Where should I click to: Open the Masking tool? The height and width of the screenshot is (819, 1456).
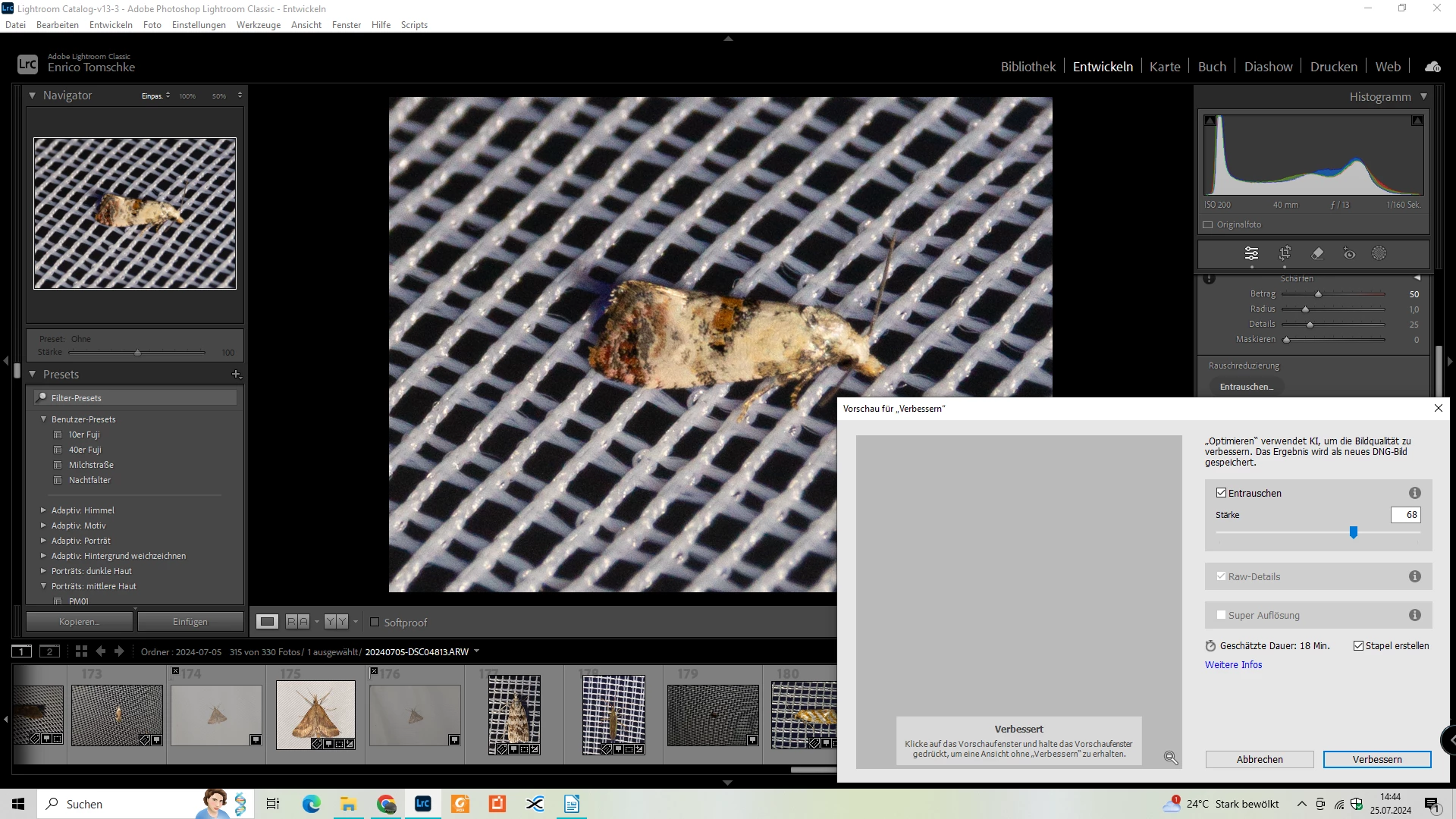tap(1379, 253)
